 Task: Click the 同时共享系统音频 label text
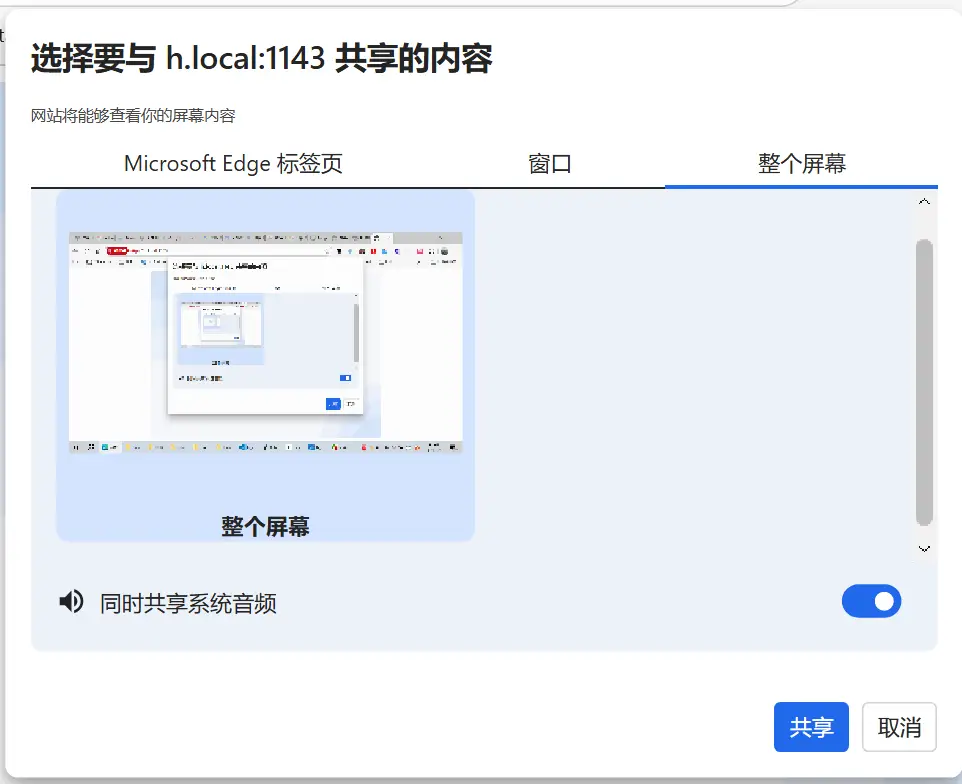click(x=188, y=603)
